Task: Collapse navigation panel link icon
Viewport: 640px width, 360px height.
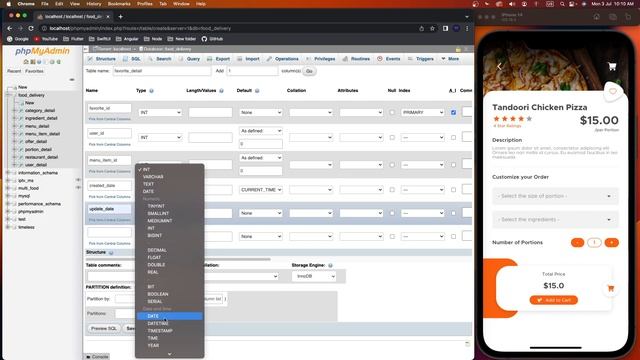Action: [x=72, y=80]
